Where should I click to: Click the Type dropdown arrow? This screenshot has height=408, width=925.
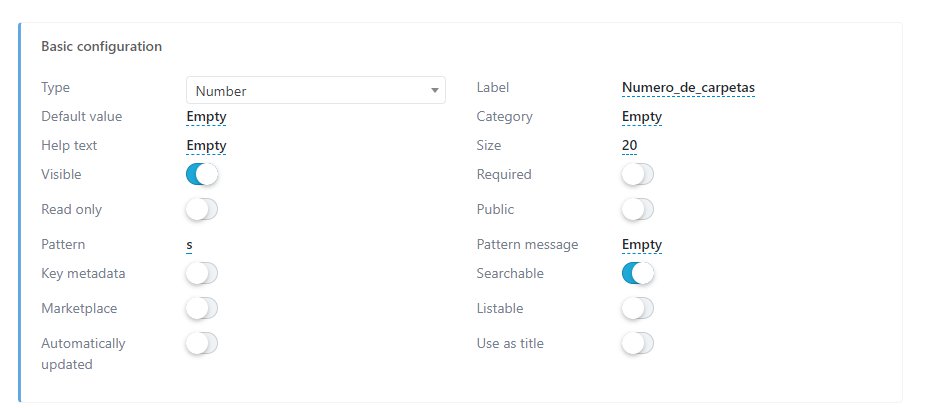point(434,91)
